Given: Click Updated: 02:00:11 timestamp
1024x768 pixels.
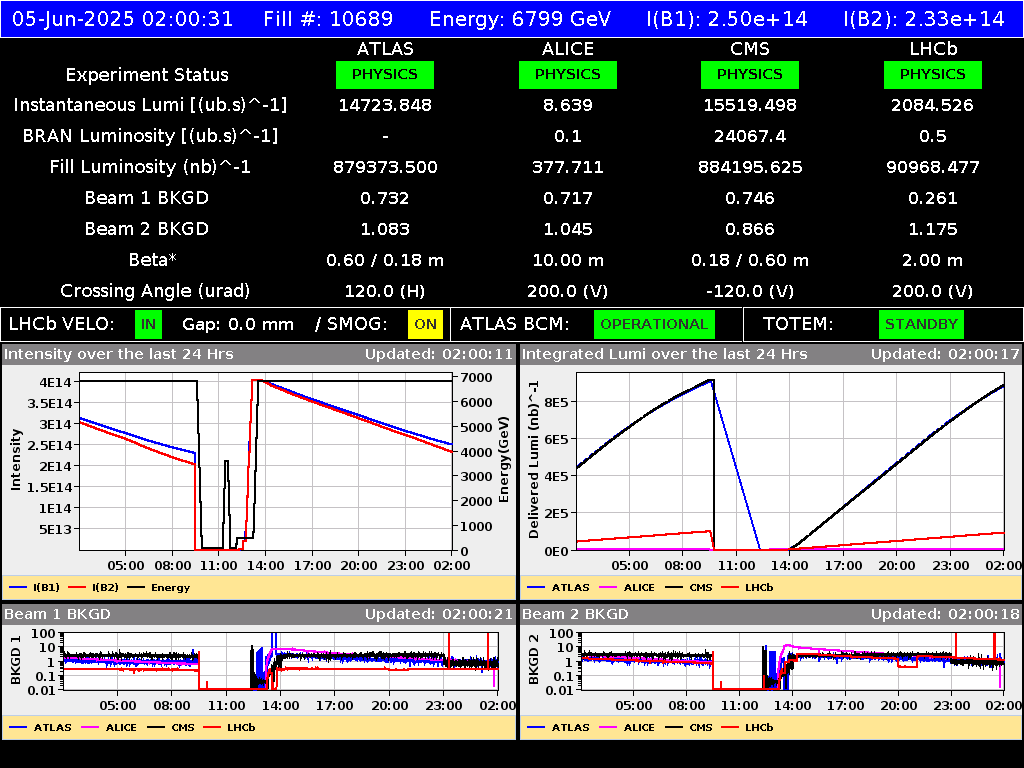Looking at the screenshot, I should coord(439,355).
